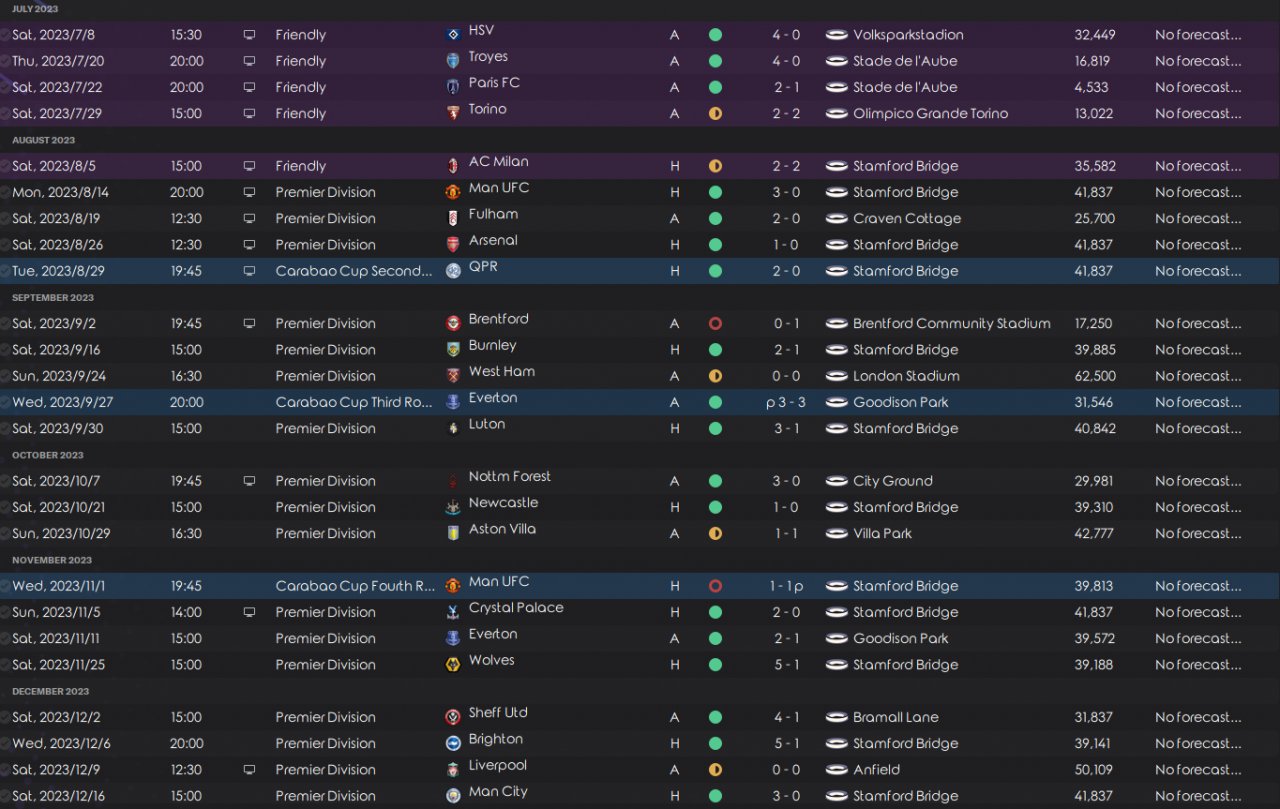Click the Arsenal club badge

453,245
